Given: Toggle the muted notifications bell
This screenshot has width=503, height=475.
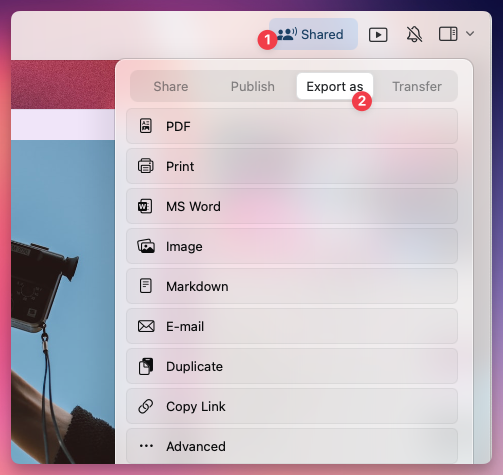Looking at the screenshot, I should click(x=414, y=34).
